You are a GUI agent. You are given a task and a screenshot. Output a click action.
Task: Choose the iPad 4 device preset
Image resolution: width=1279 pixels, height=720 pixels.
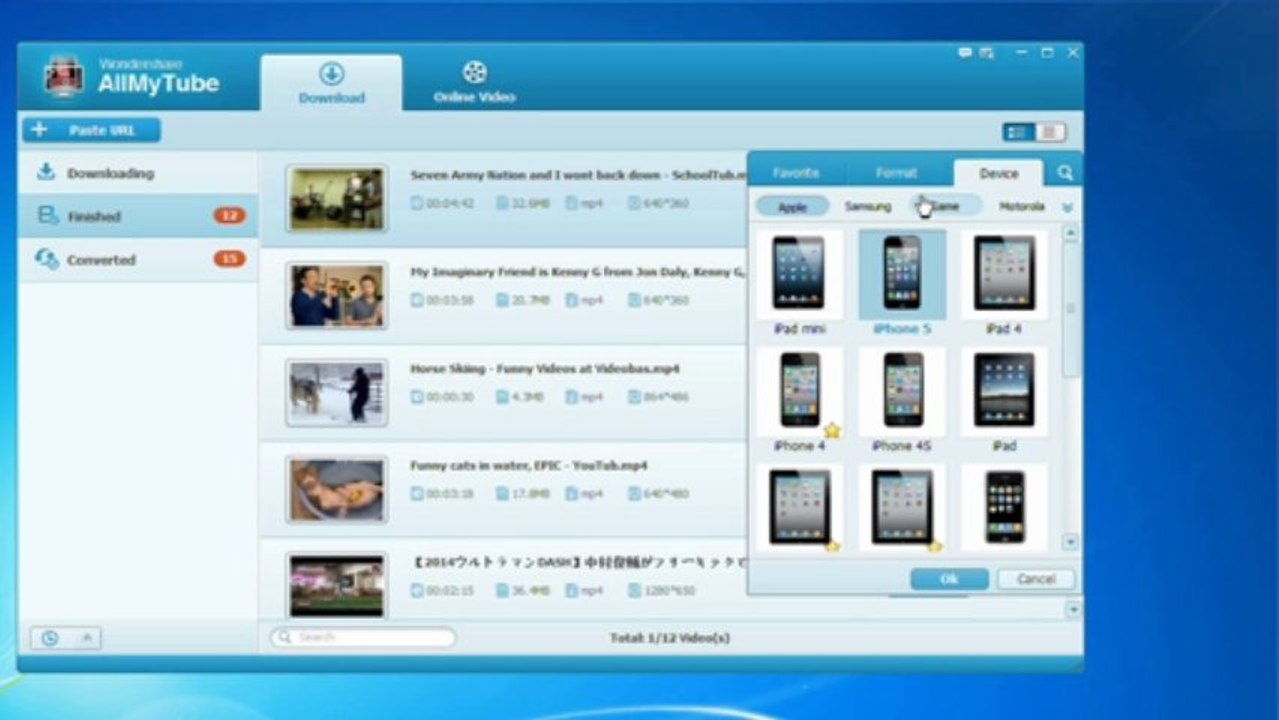point(1004,283)
